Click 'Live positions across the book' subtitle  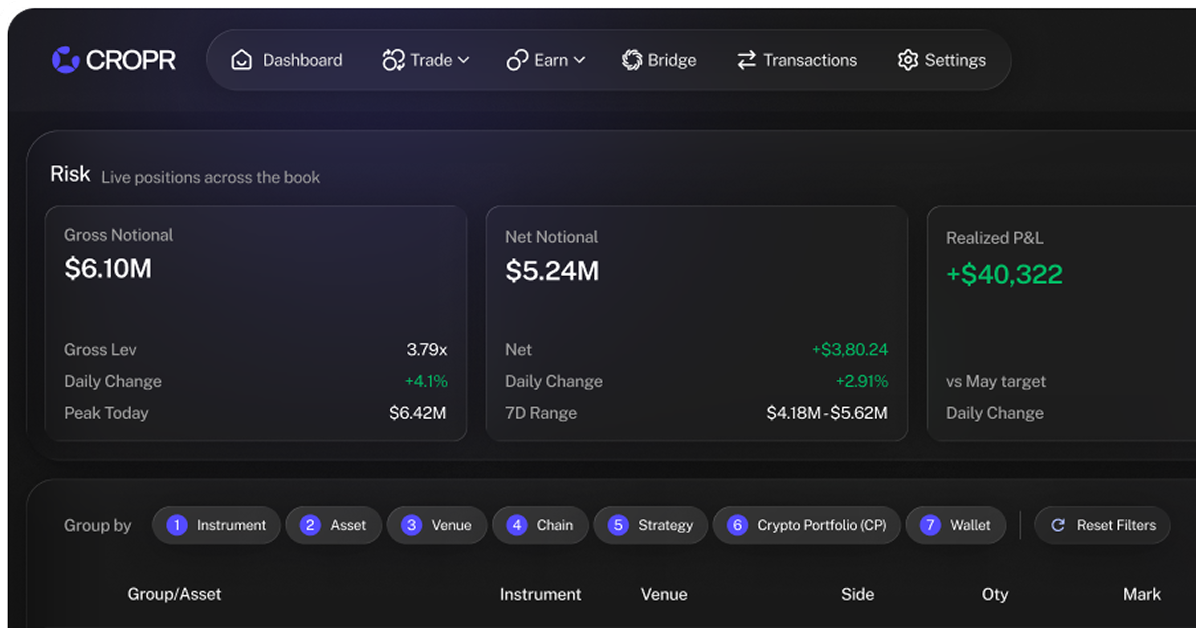pyautogui.click(x=211, y=177)
